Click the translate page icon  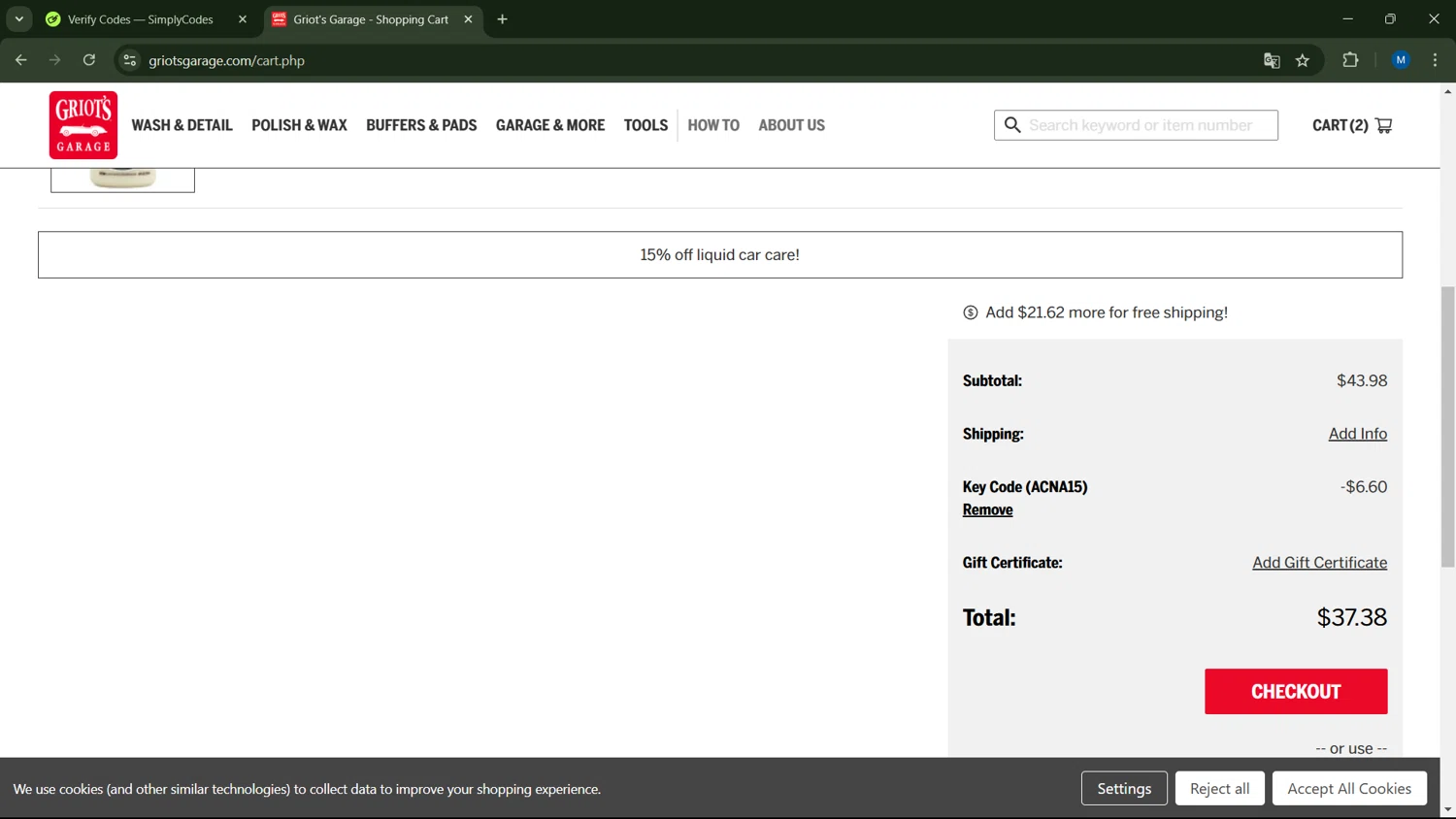[x=1272, y=60]
